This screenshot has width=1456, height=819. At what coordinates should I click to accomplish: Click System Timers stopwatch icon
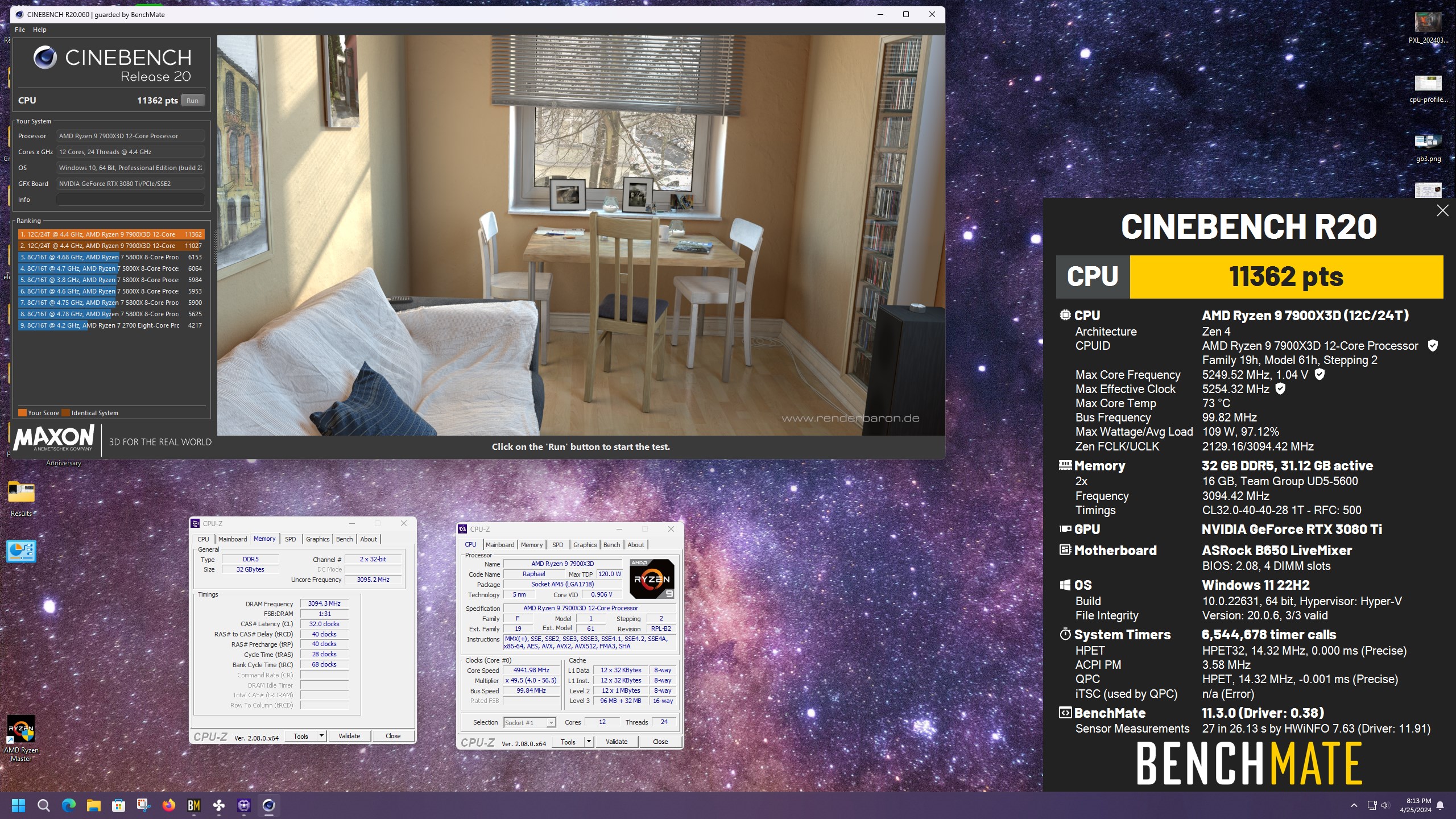point(1065,634)
